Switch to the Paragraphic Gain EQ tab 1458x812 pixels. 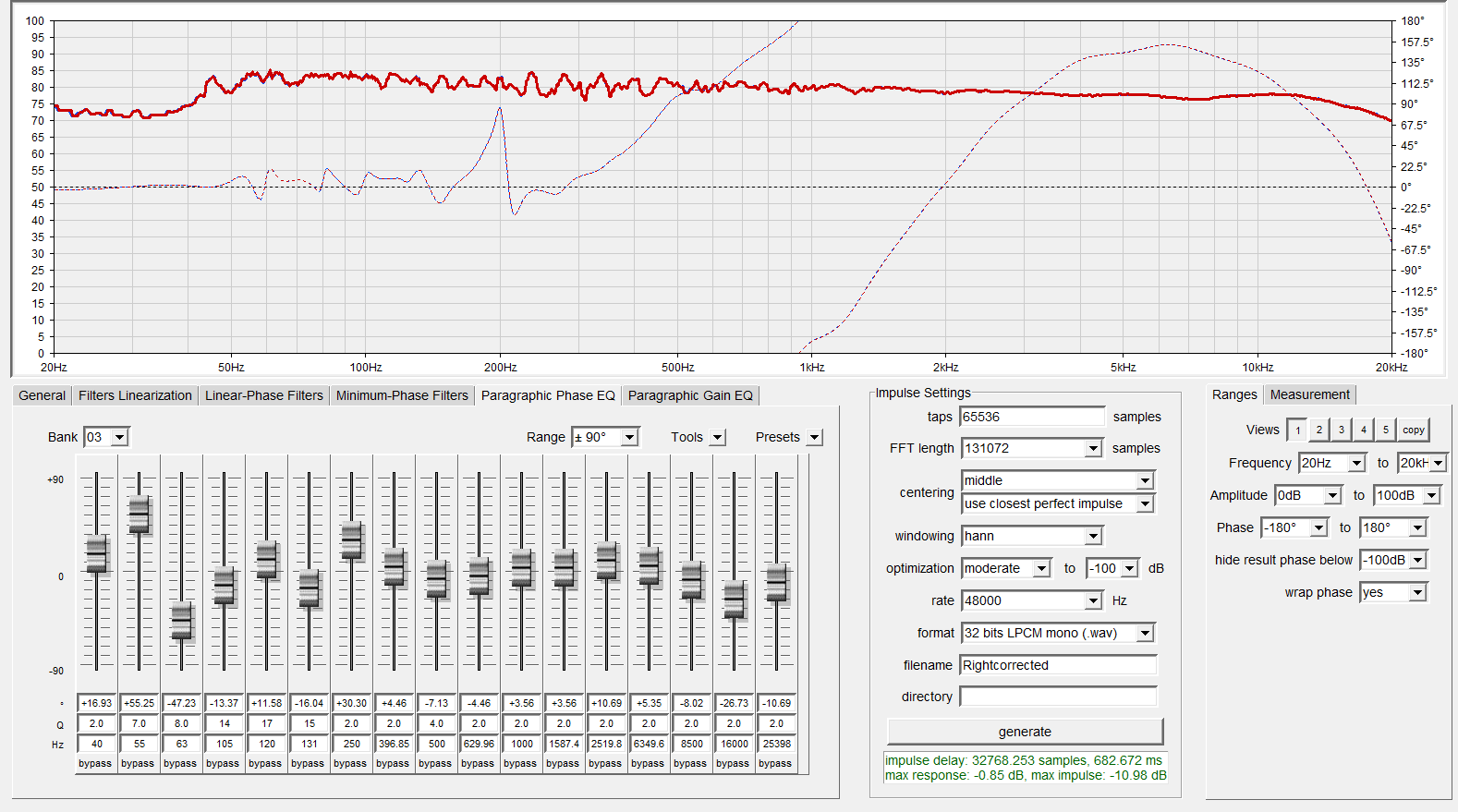tap(690, 395)
